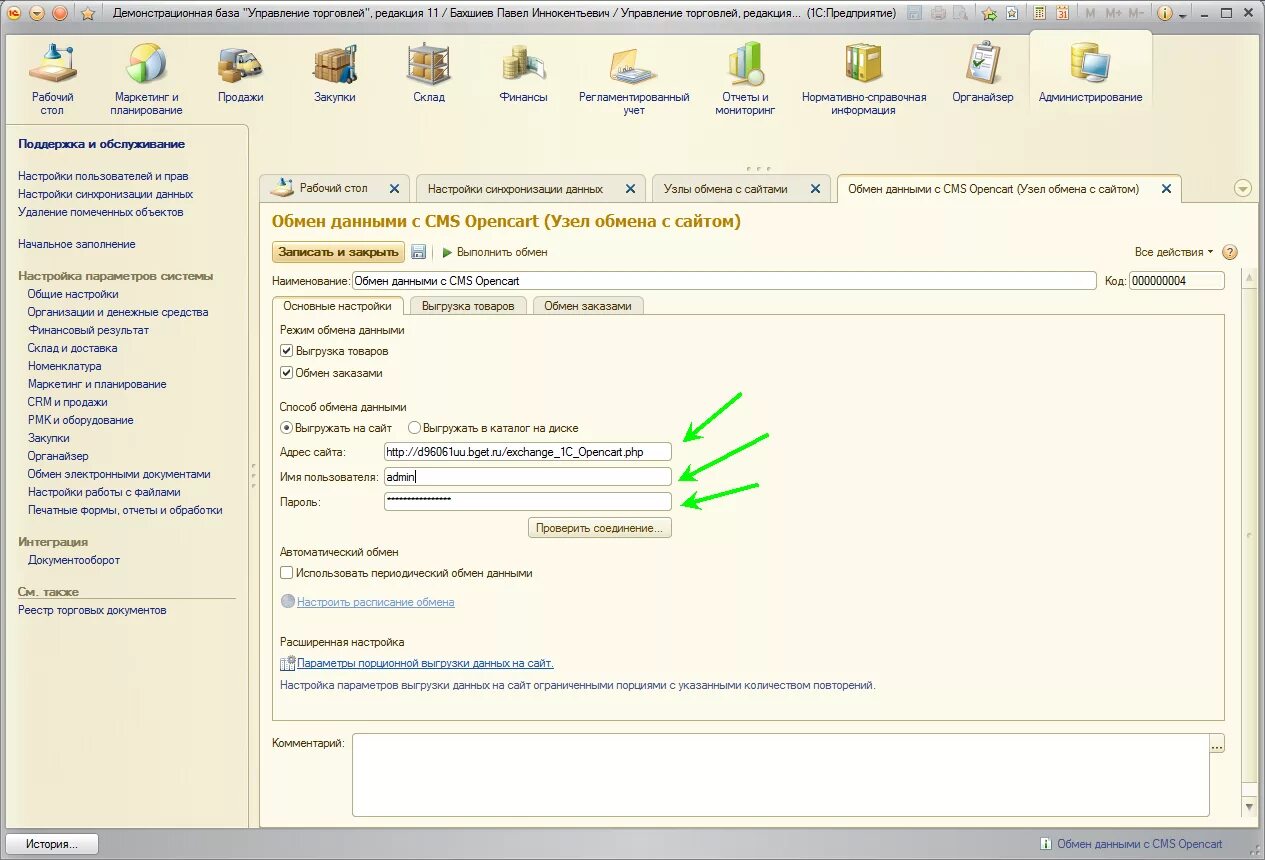Viewport: 1265px width, 860px height.
Task: Click the M+ memory button in title bar
Action: click(1113, 13)
